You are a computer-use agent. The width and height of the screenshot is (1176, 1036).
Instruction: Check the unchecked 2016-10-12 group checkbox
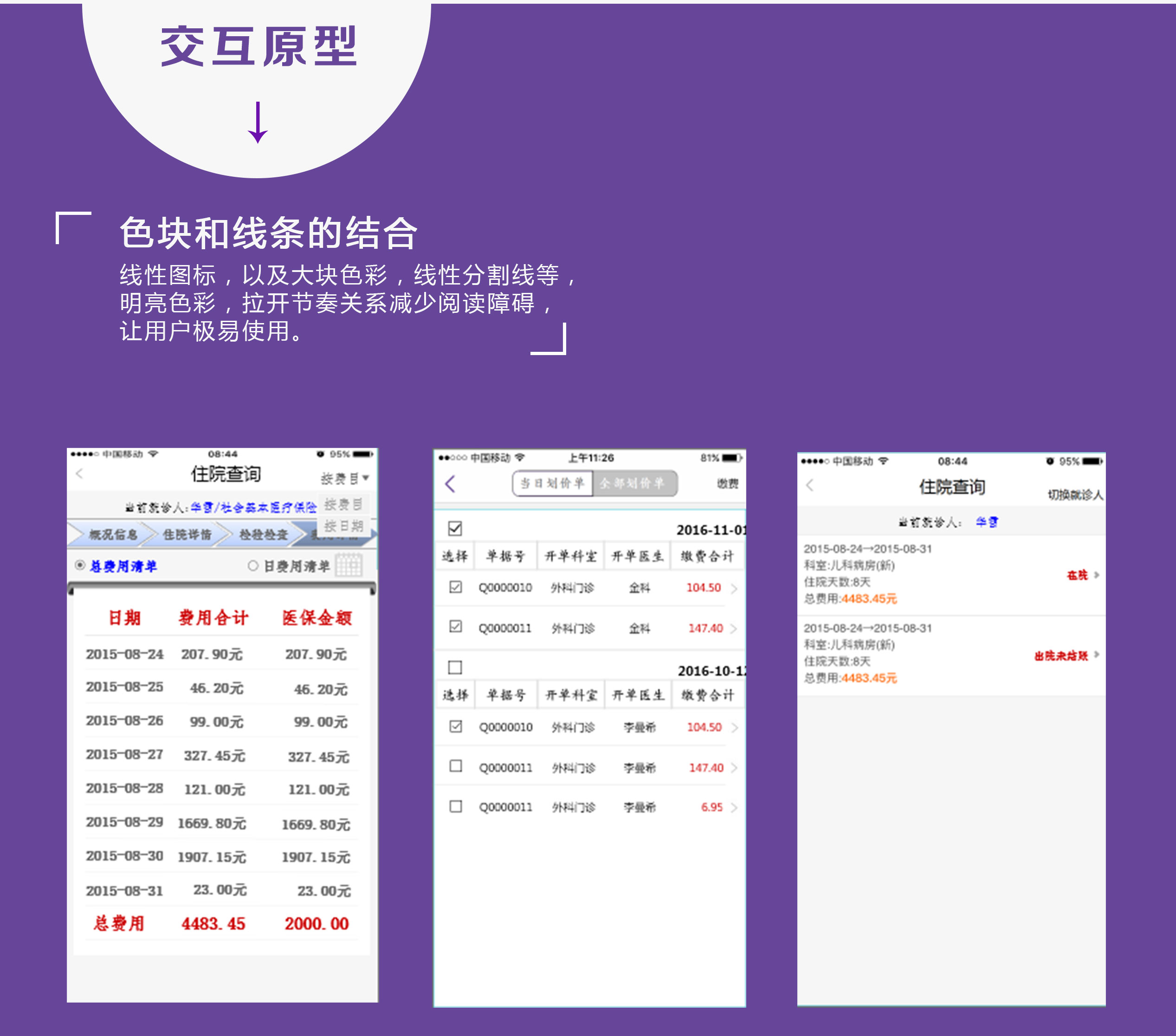pyautogui.click(x=455, y=667)
